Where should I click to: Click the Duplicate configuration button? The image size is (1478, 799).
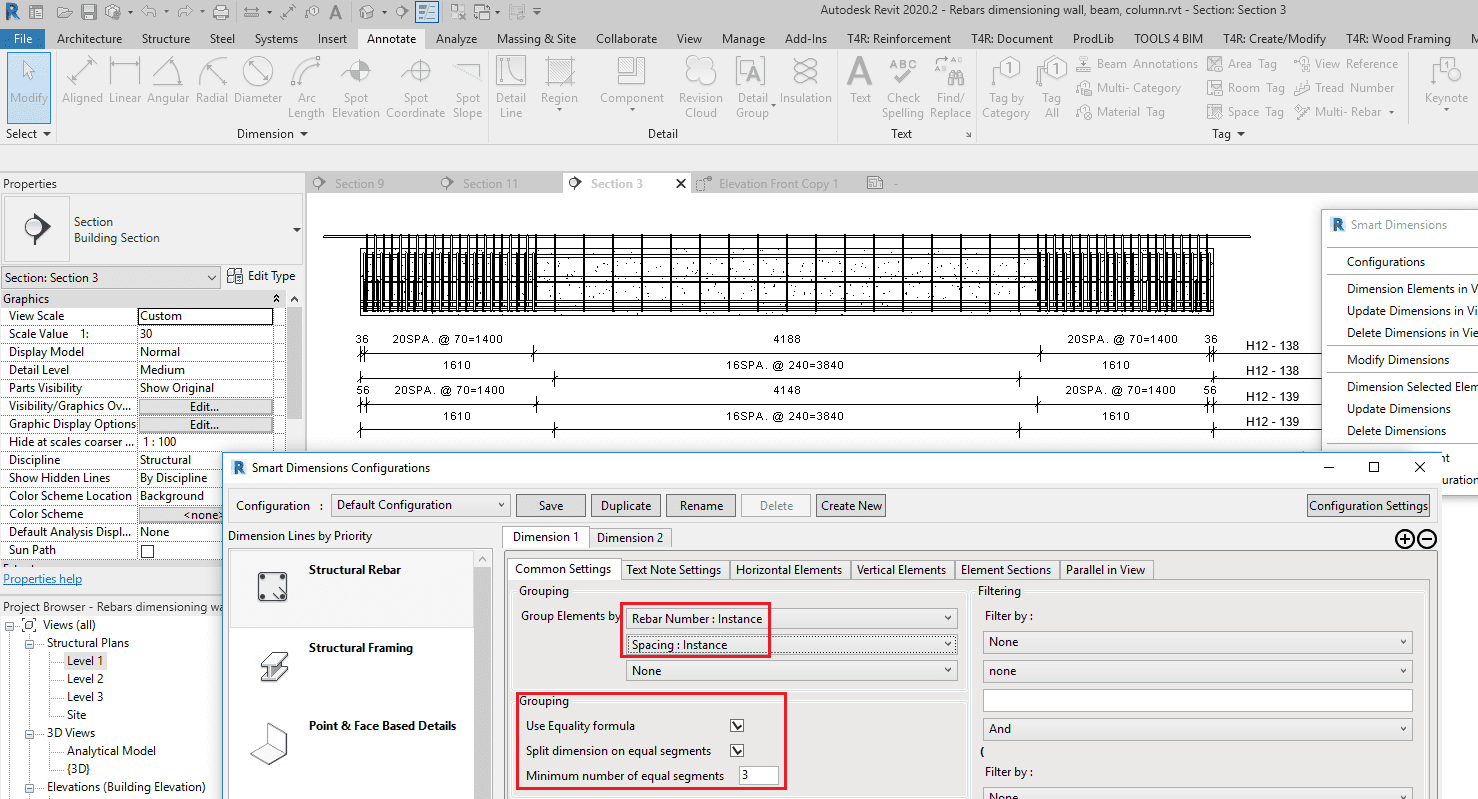click(626, 506)
